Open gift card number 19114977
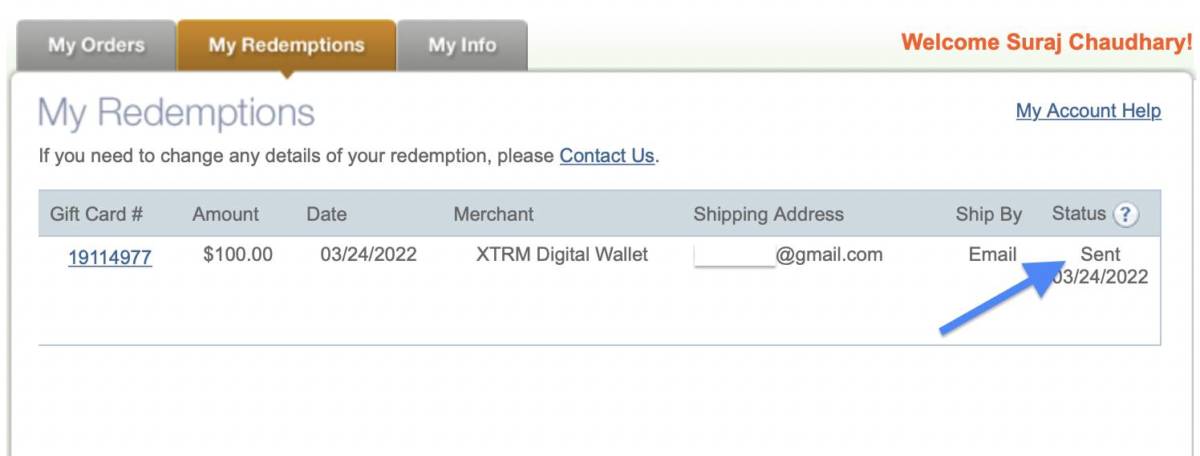Screen dimensions: 1200x456 pos(110,258)
